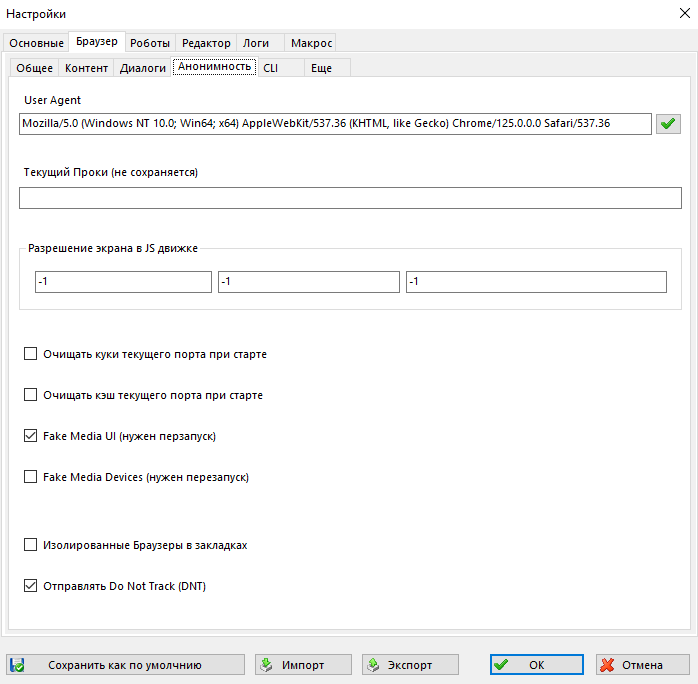This screenshot has height=684, width=698.
Task: Click the first screen resolution field
Action: click(123, 282)
